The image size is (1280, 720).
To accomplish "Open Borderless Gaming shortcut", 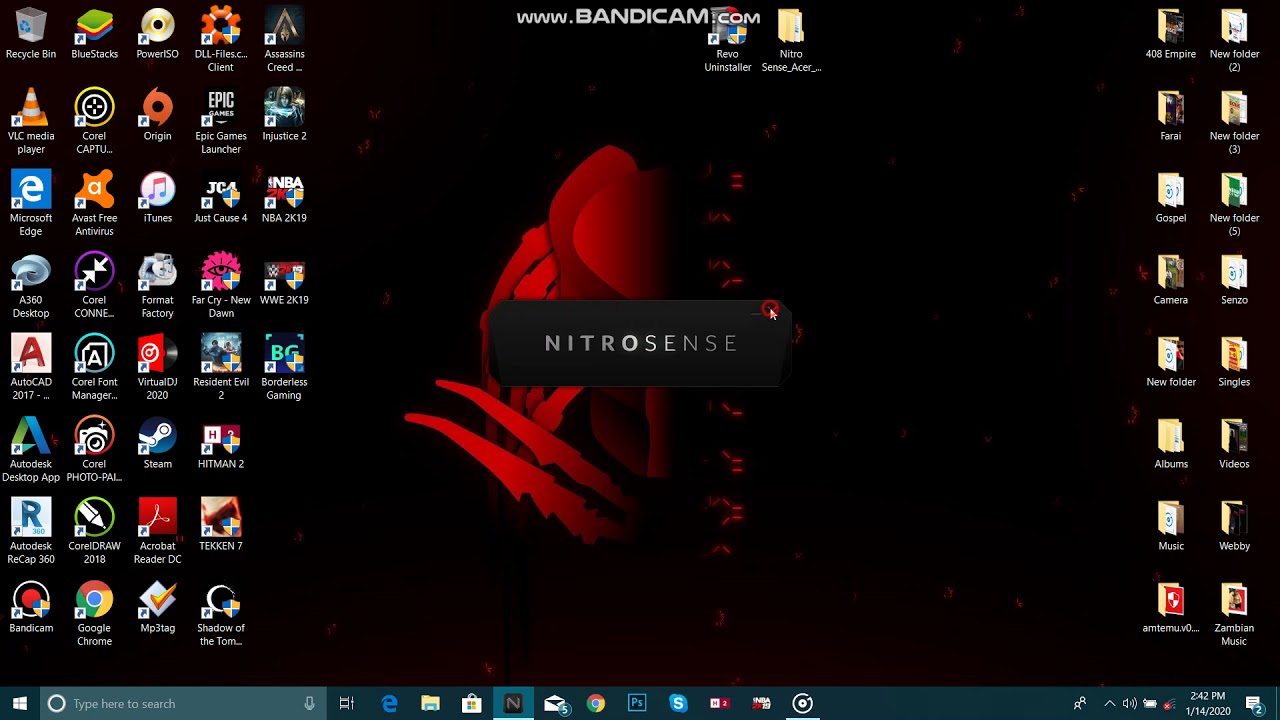I will (284, 368).
